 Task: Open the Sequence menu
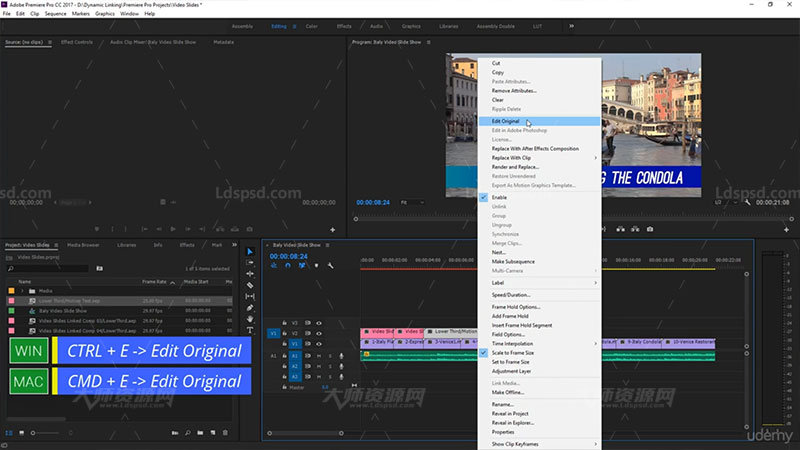pos(55,14)
